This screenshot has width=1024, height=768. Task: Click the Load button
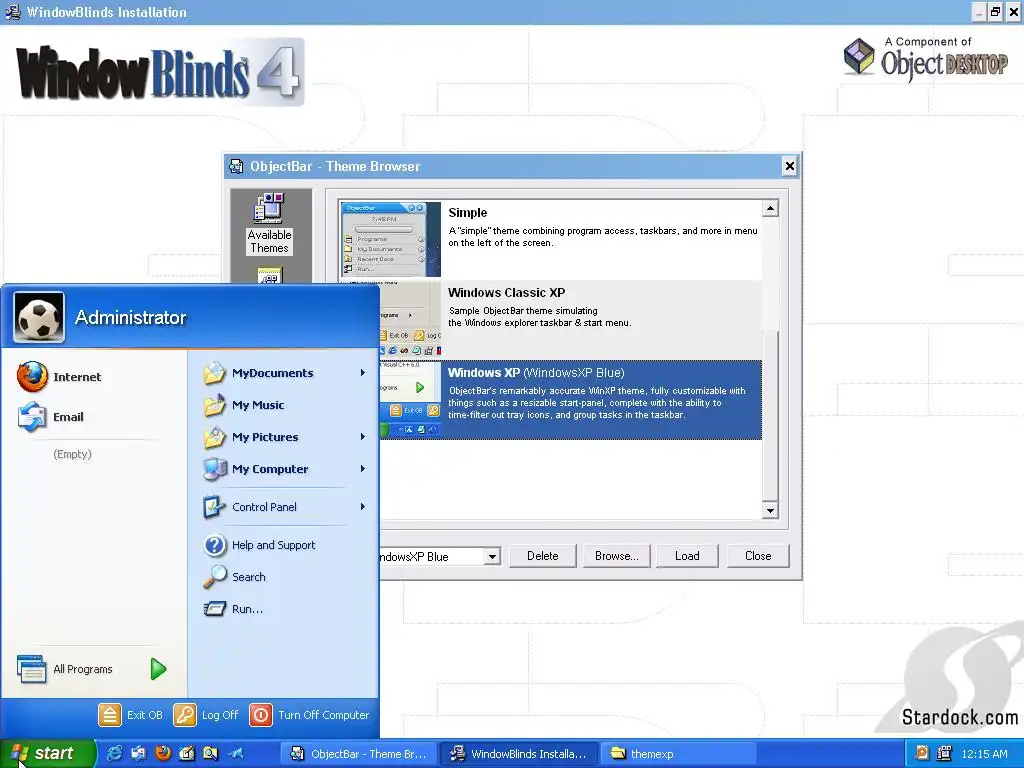pyautogui.click(x=687, y=556)
